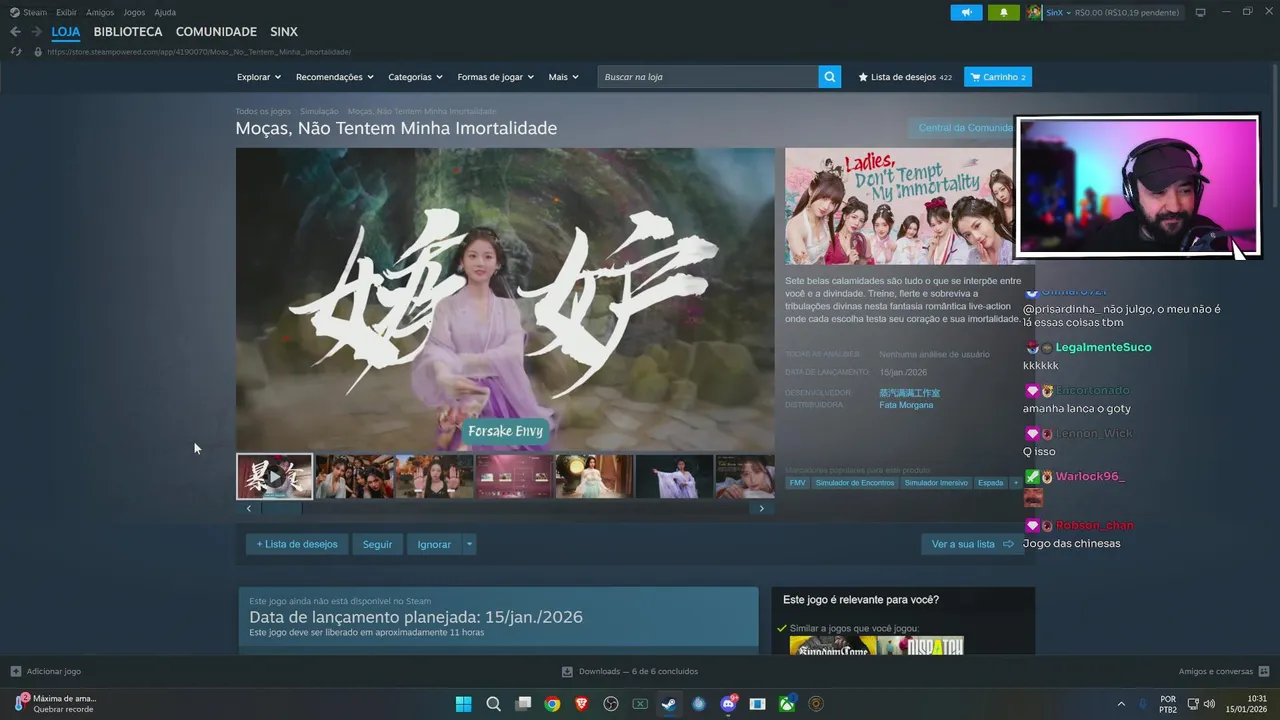1280x720 pixels.
Task: Open the Task View taskbar icon
Action: point(523,704)
